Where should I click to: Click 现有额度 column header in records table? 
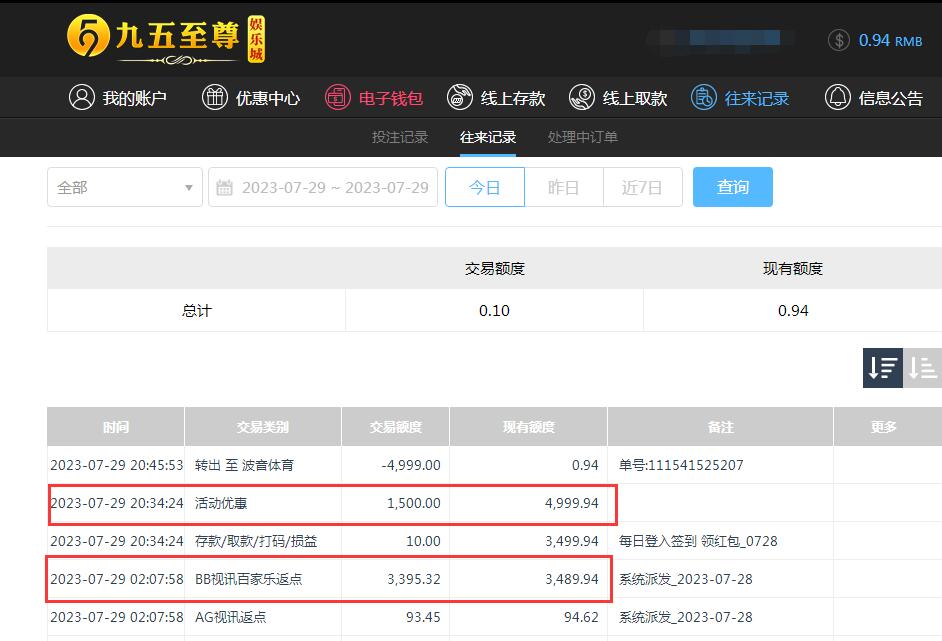click(x=529, y=427)
